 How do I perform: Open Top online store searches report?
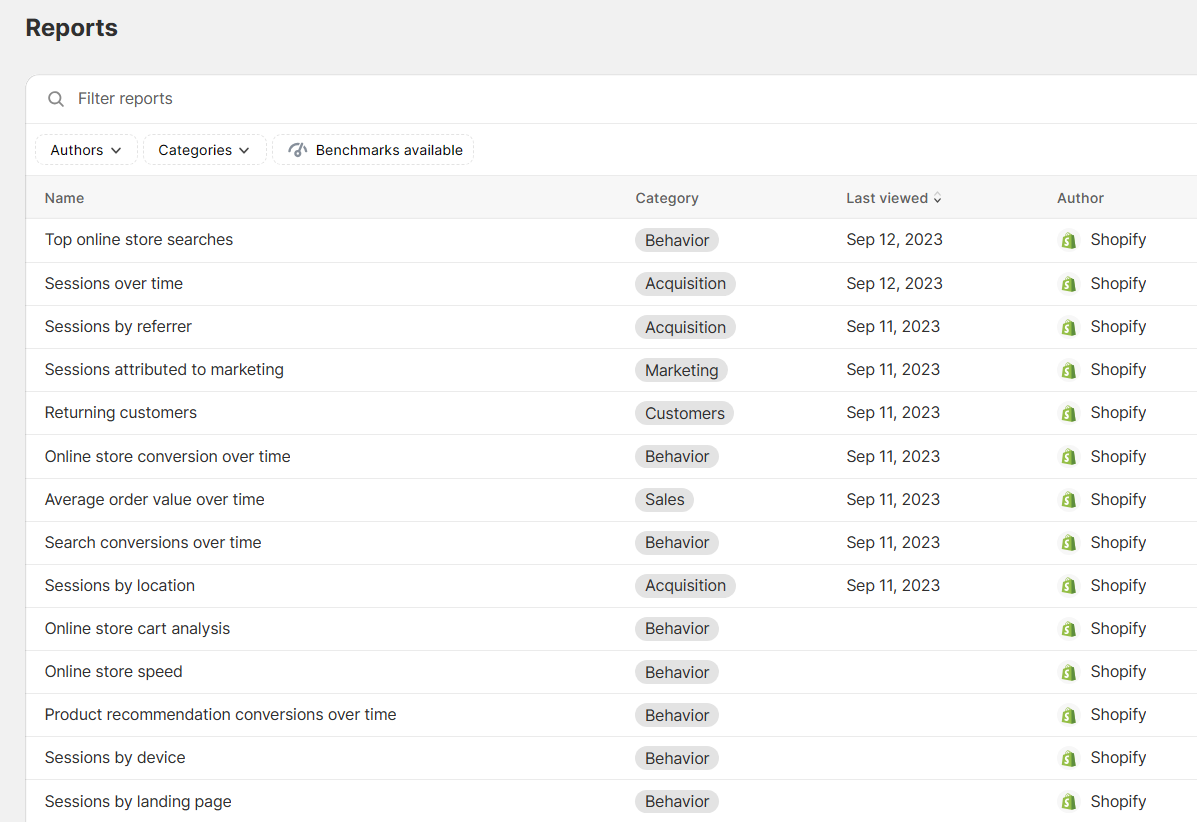[139, 240]
